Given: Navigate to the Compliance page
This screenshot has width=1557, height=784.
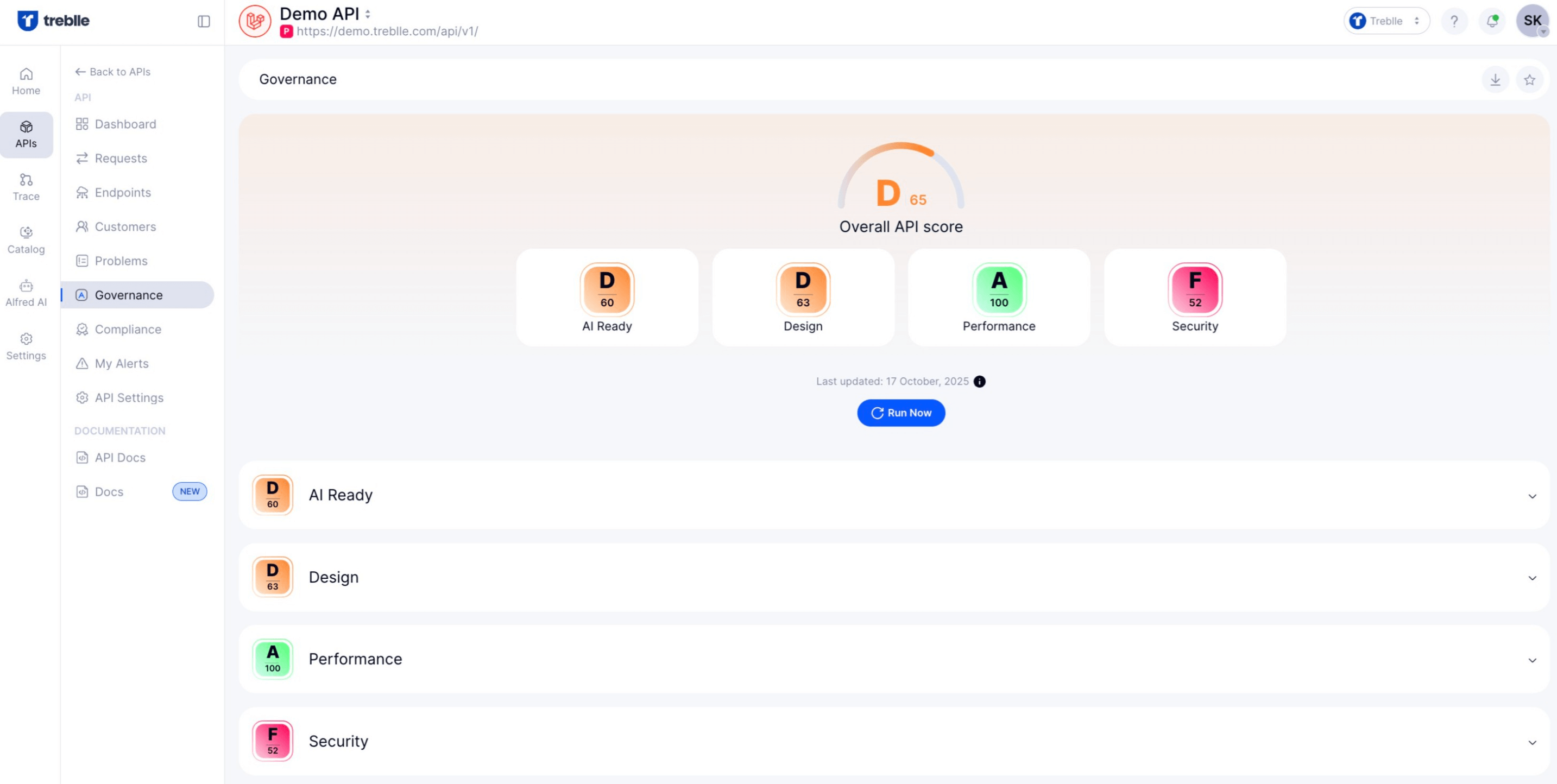Looking at the screenshot, I should coord(128,330).
